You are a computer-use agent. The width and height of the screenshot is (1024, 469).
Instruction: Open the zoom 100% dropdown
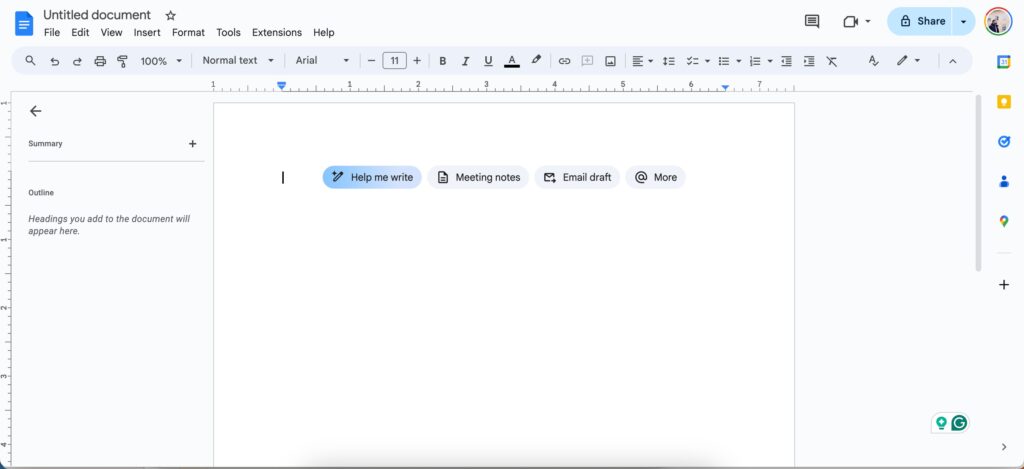click(161, 61)
